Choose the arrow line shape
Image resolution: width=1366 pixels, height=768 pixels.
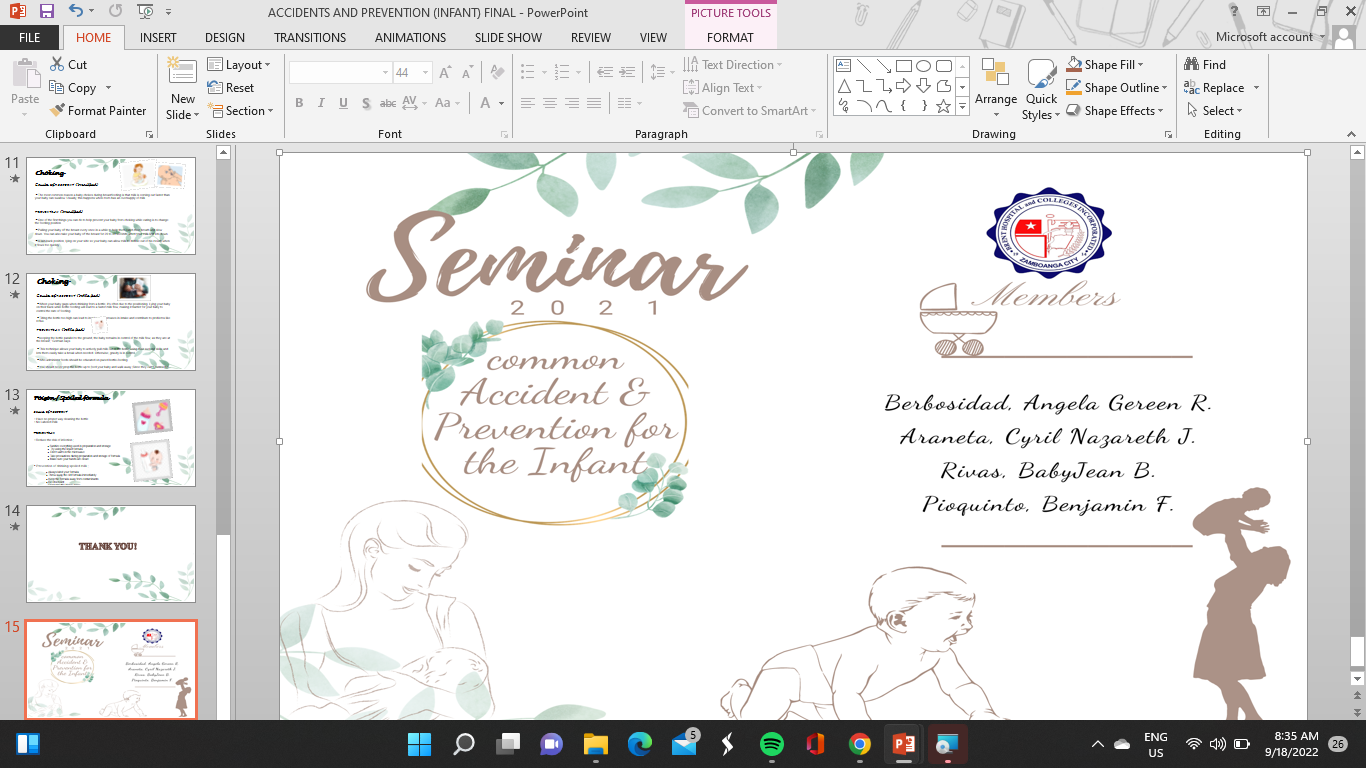coord(884,66)
